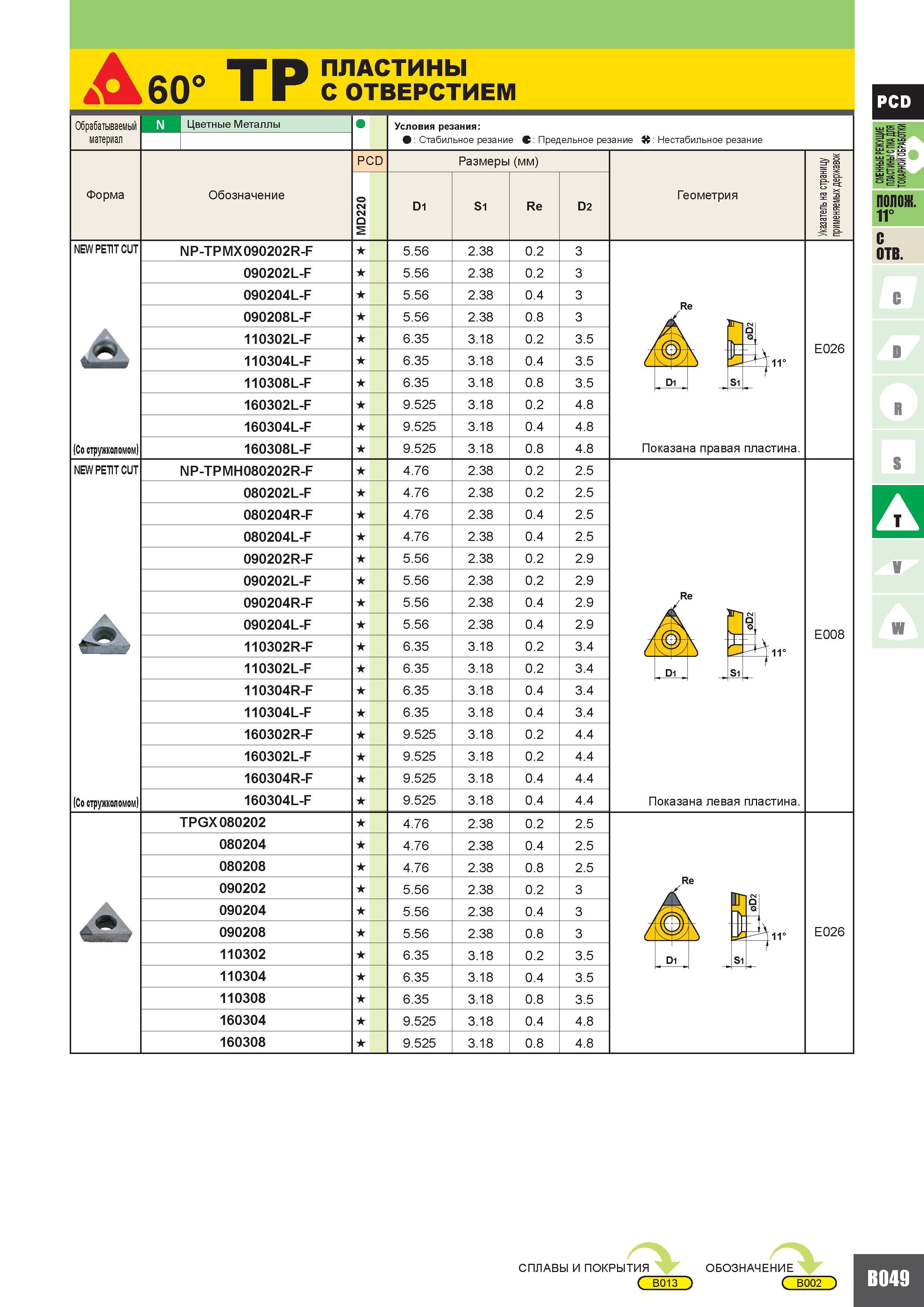Select TPGX designation 080208
The width and height of the screenshot is (924, 1307).
(x=243, y=866)
